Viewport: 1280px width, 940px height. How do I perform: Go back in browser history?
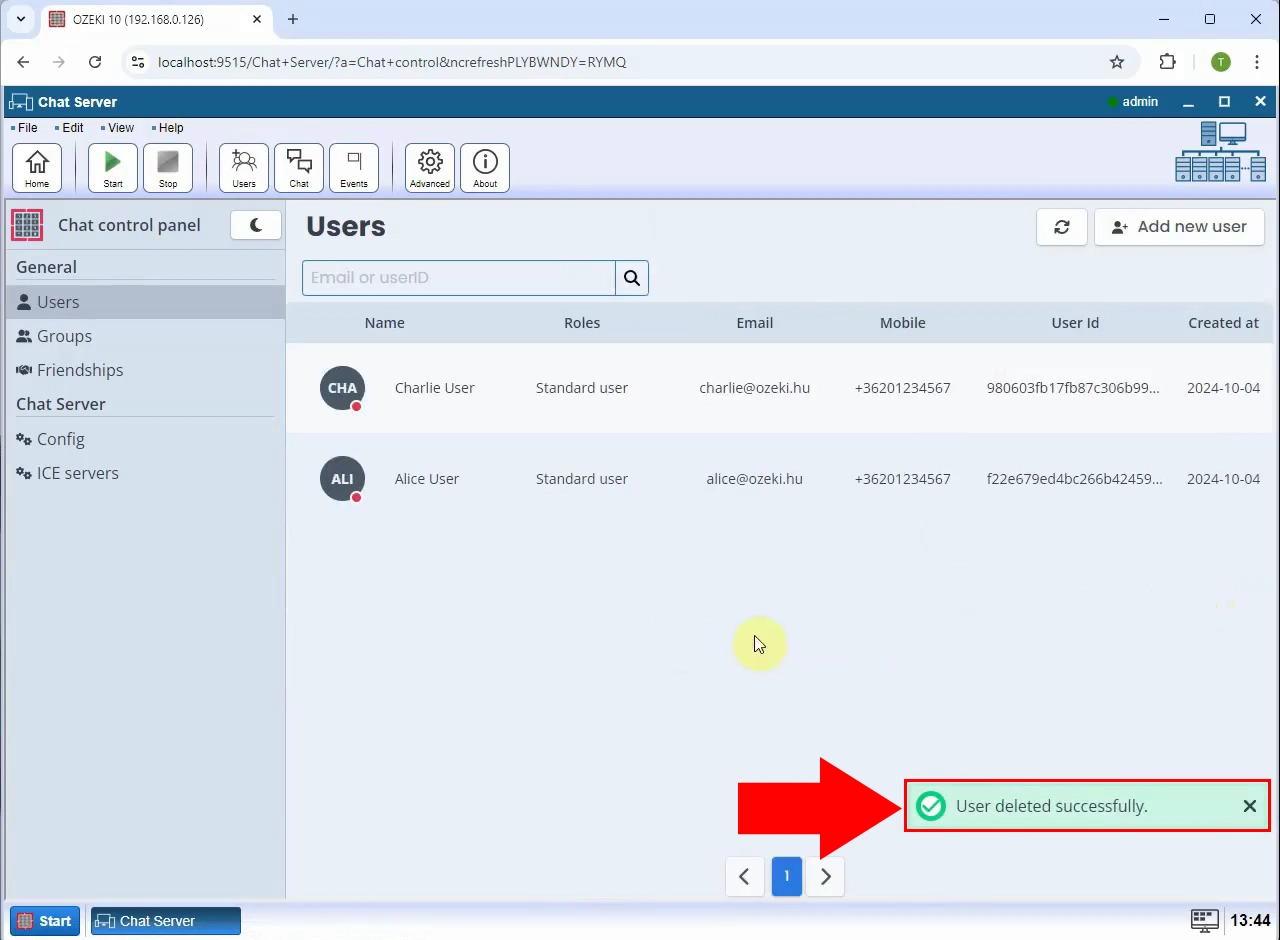(23, 62)
